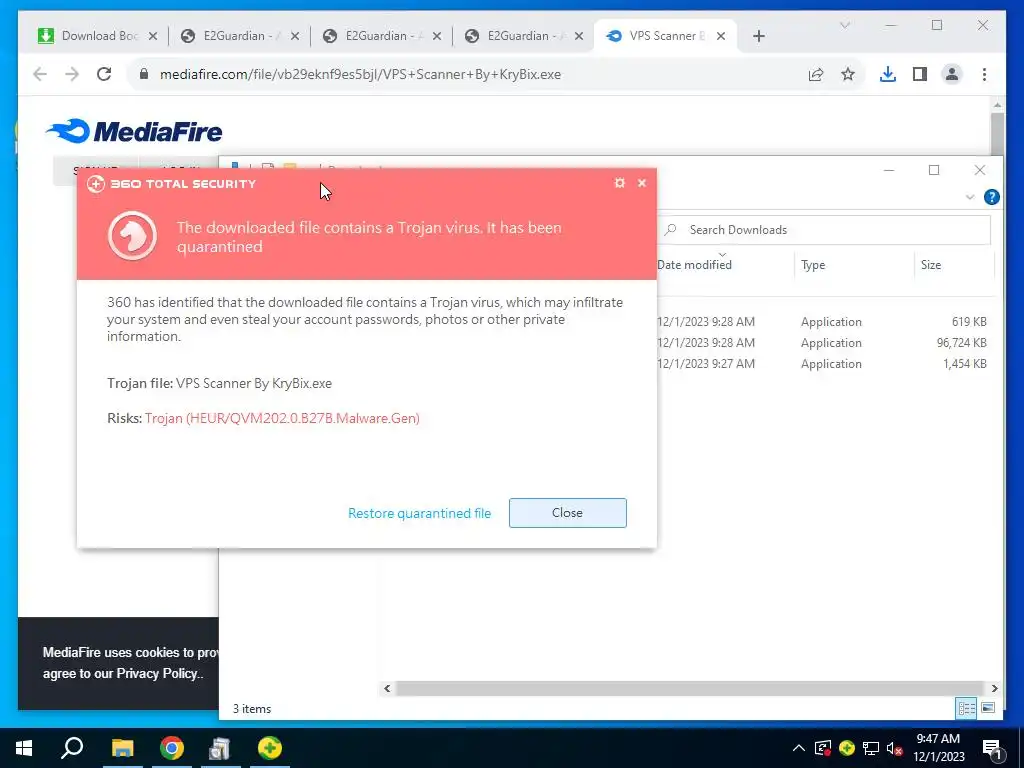Sort by Type column in Explorer
Image resolution: width=1024 pixels, height=768 pixels.
813,264
